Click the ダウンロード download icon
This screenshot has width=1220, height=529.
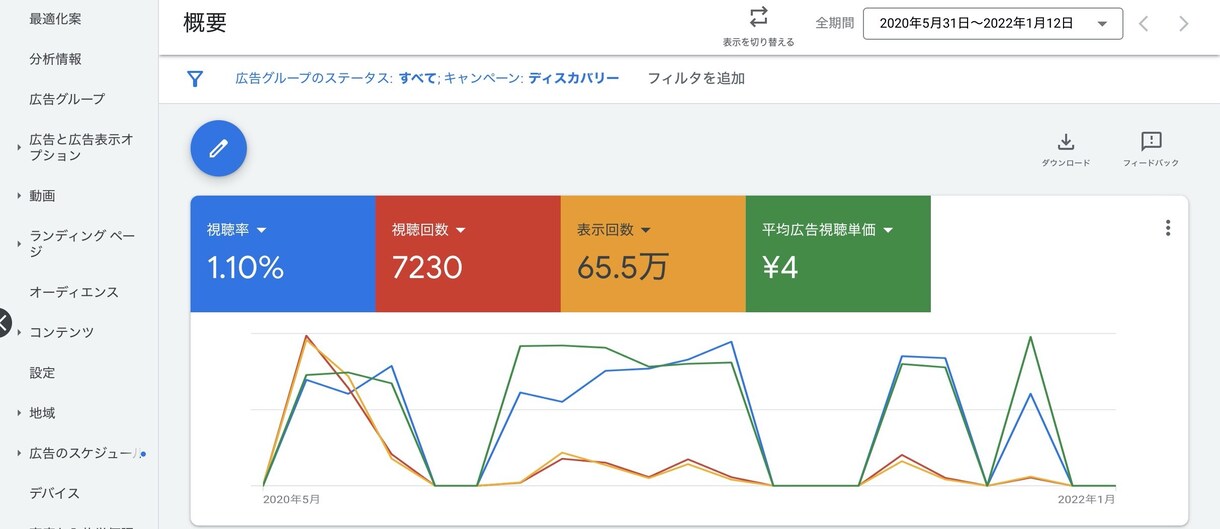(x=1066, y=141)
